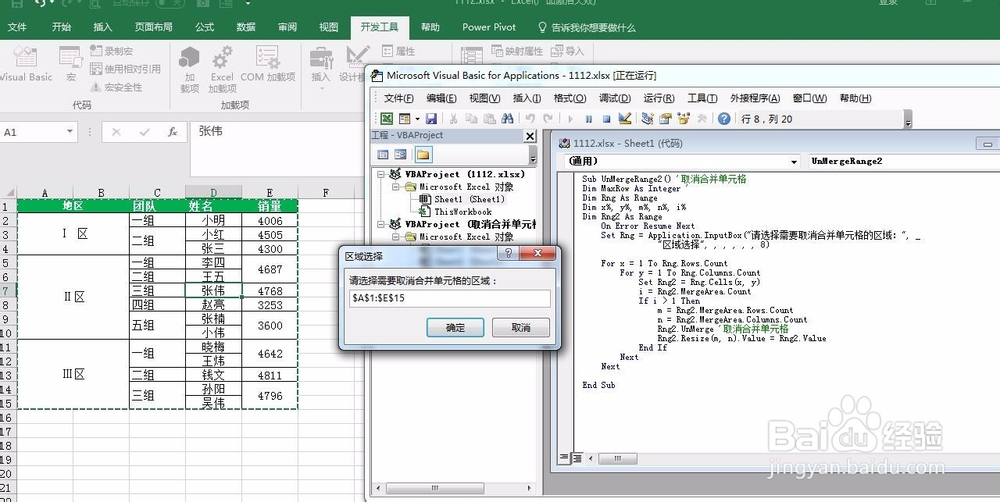The height and width of the screenshot is (502, 1000).
Task: Open VBA 外接程序(A) menu
Action: pos(755,98)
